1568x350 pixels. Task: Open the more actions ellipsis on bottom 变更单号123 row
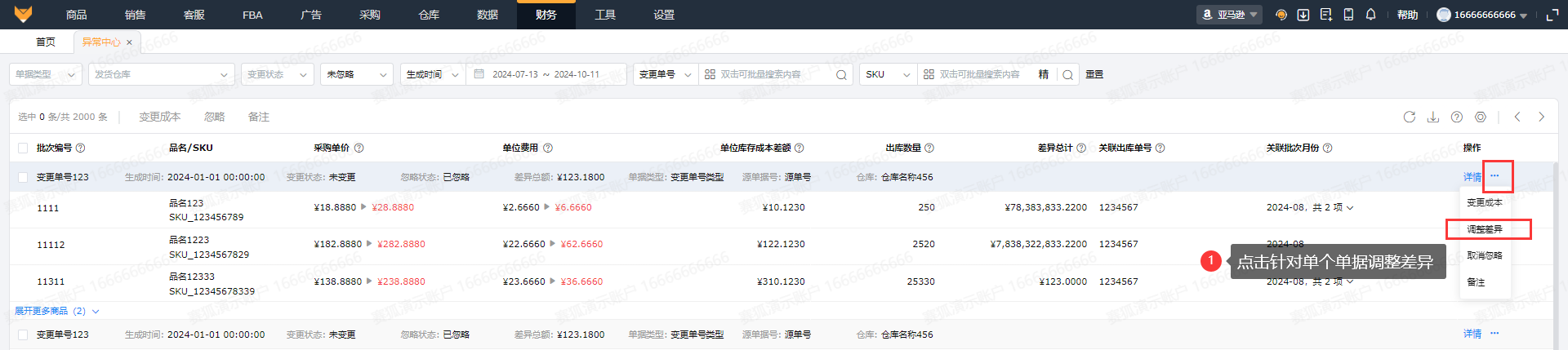(1494, 333)
